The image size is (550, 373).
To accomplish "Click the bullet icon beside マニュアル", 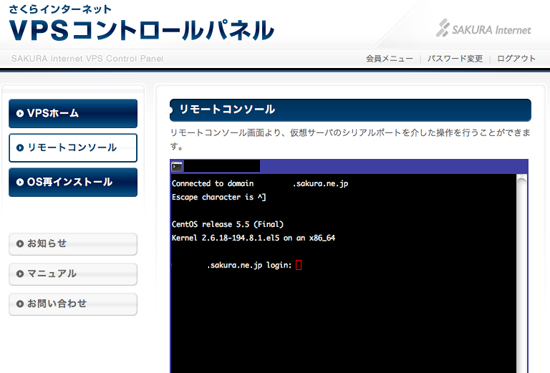I will 20,274.
